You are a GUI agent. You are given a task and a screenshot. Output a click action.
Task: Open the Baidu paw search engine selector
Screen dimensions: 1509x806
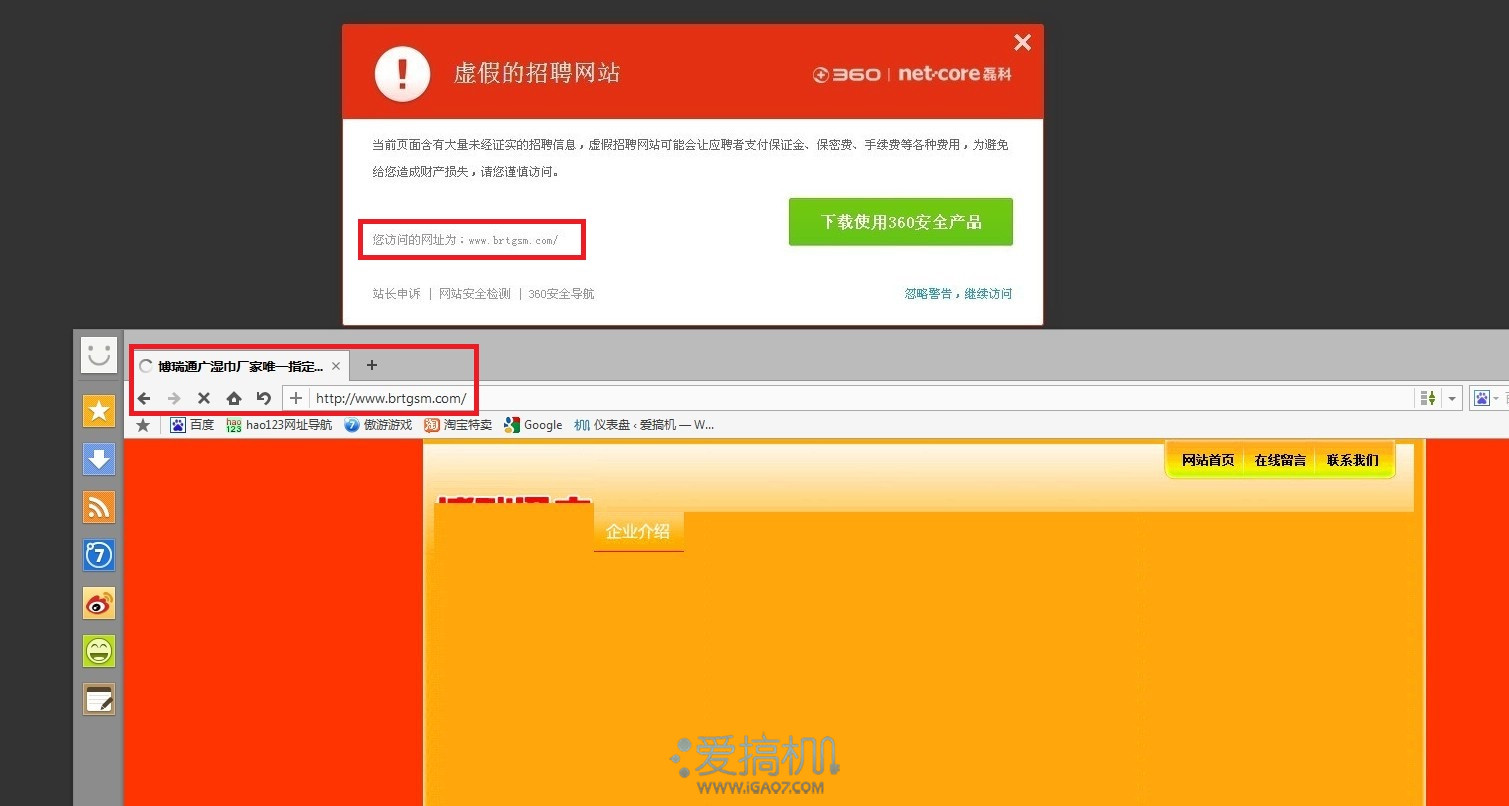pyautogui.click(x=1485, y=398)
